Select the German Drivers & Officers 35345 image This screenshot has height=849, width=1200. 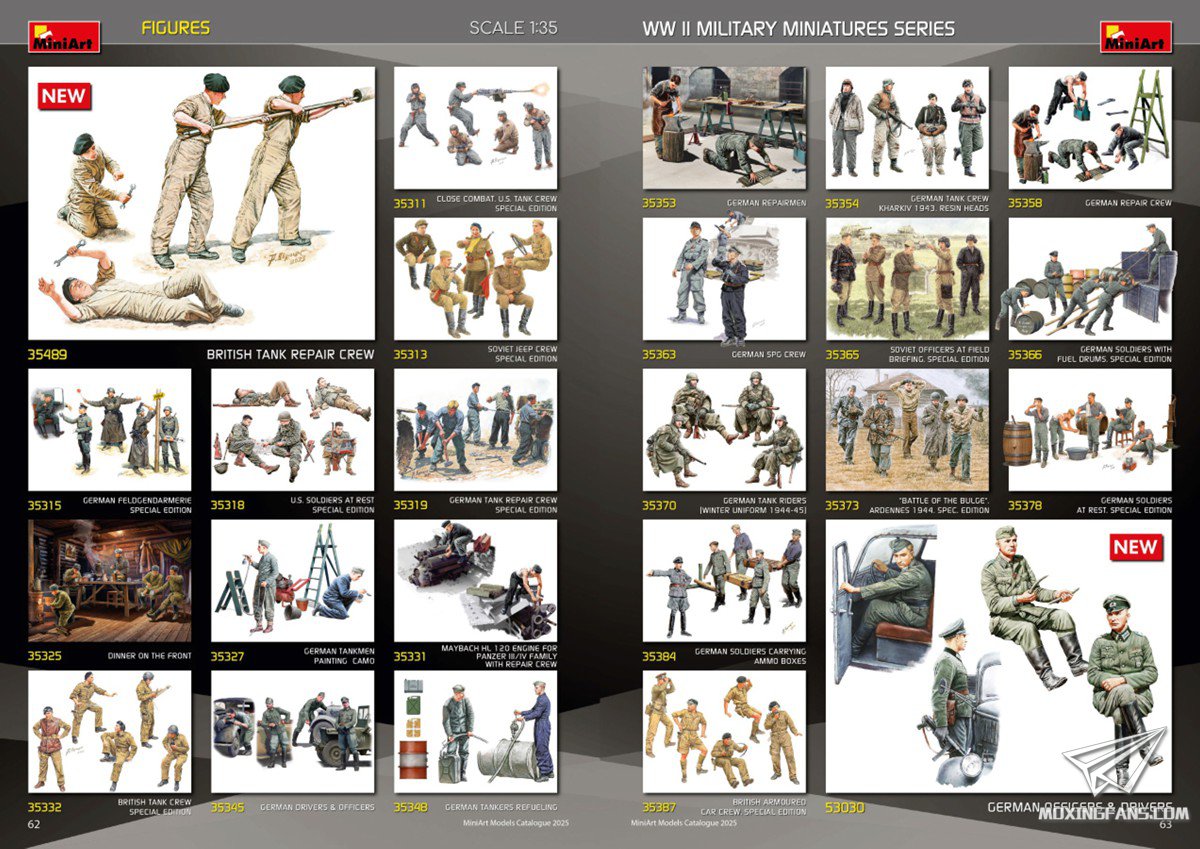(x=292, y=732)
